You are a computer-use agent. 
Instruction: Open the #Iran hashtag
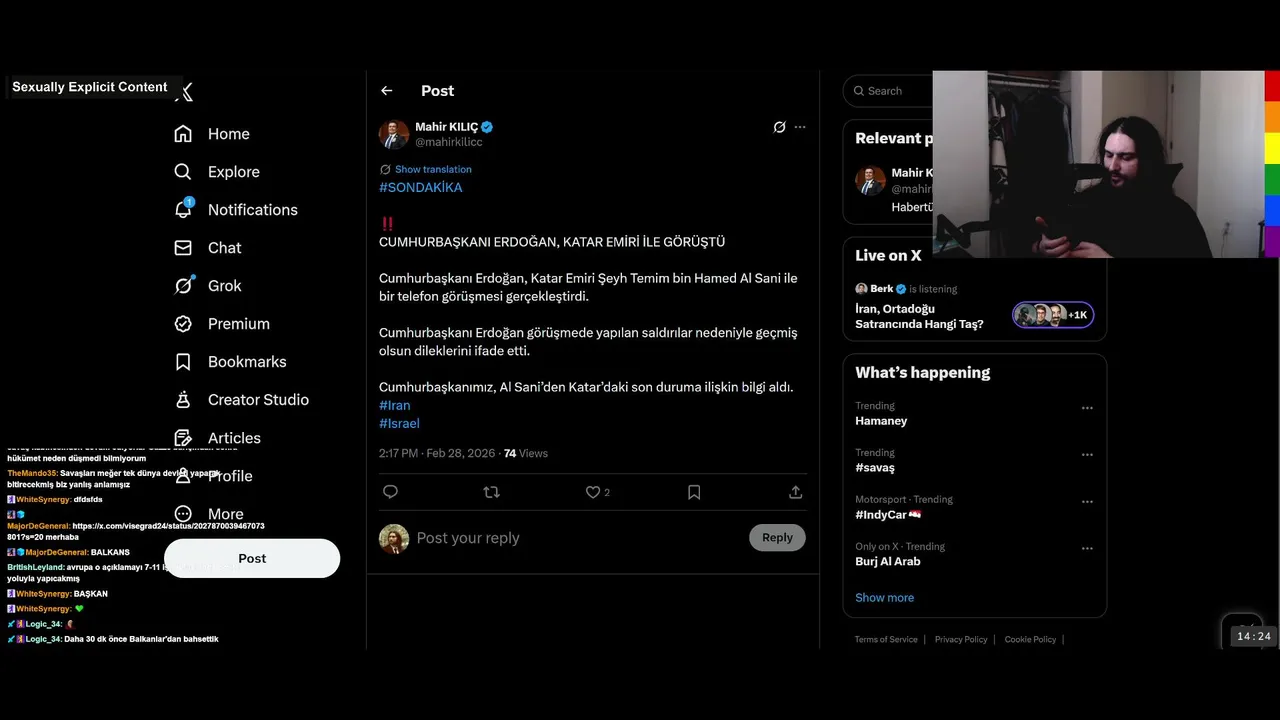(395, 405)
